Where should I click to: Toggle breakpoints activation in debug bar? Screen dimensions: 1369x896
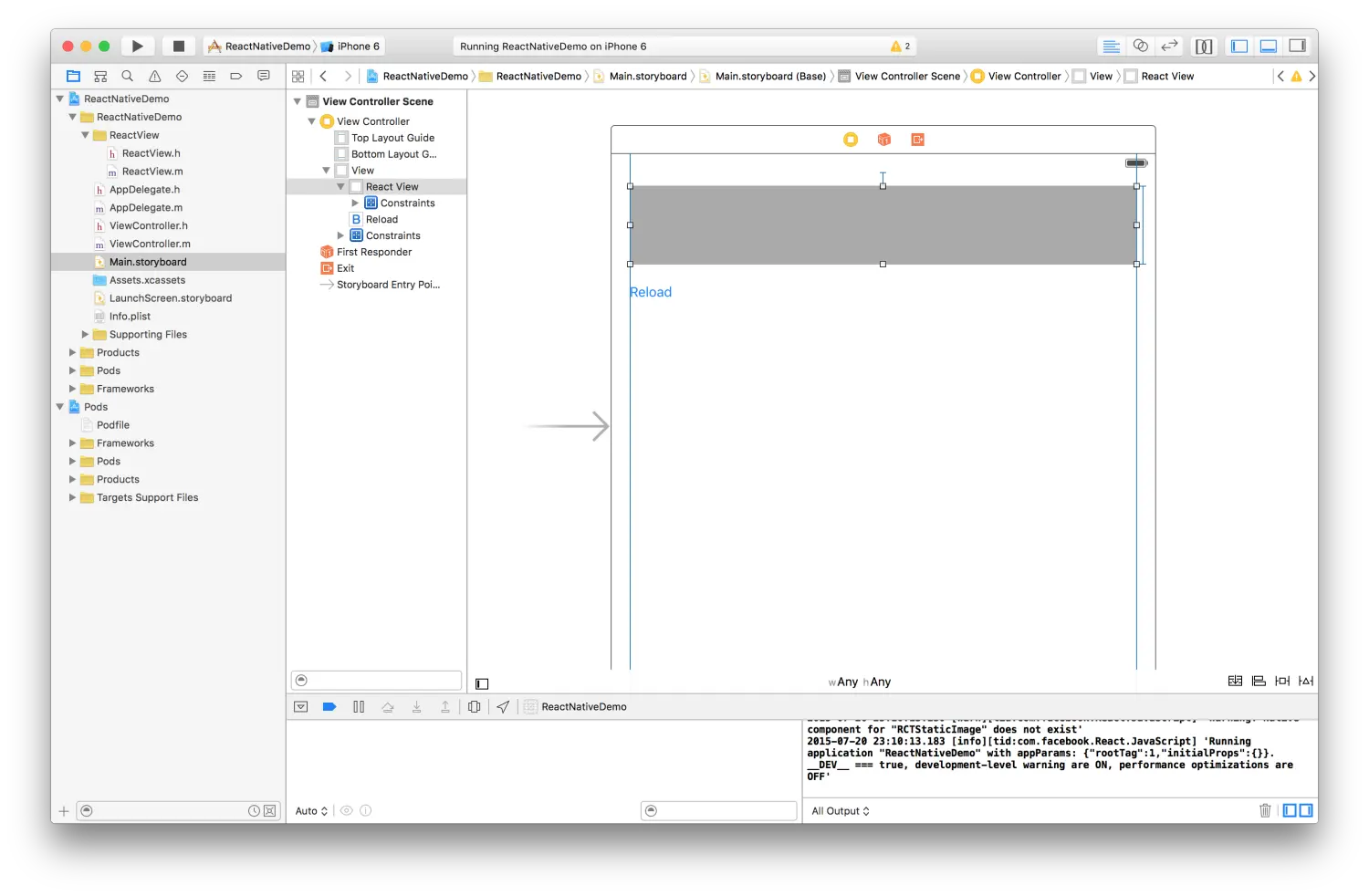pos(329,707)
